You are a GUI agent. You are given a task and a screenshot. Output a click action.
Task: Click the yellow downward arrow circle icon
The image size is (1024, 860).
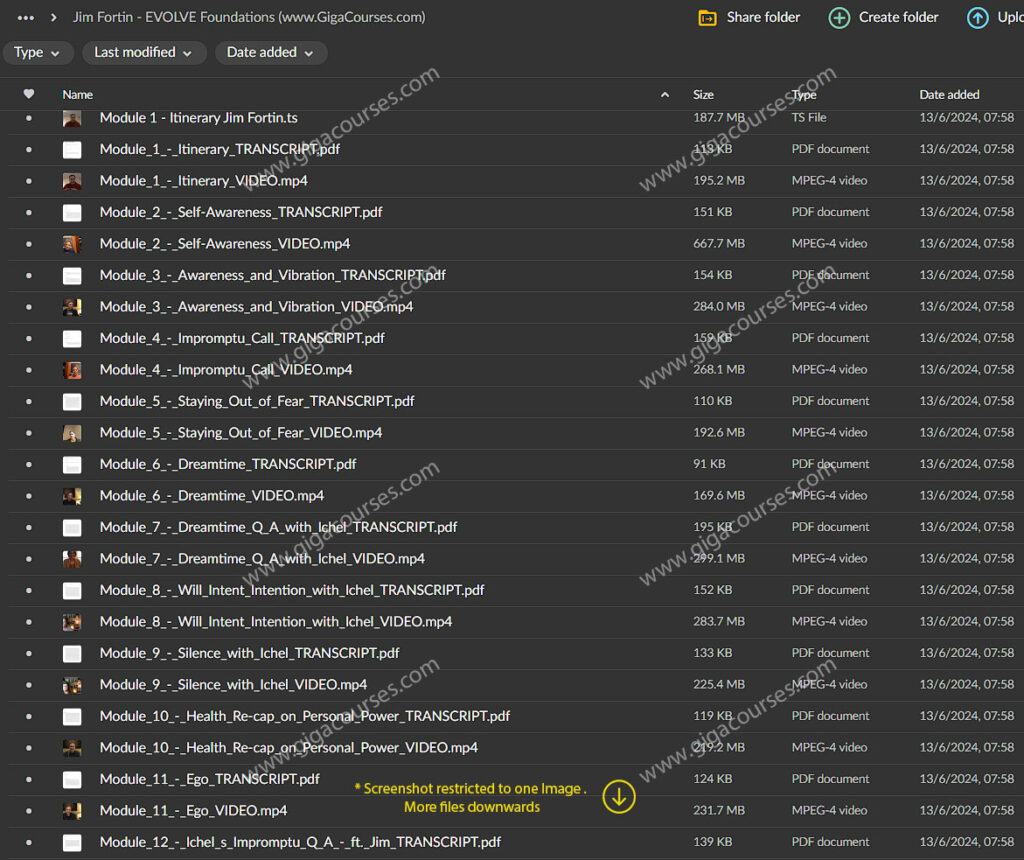pos(619,796)
